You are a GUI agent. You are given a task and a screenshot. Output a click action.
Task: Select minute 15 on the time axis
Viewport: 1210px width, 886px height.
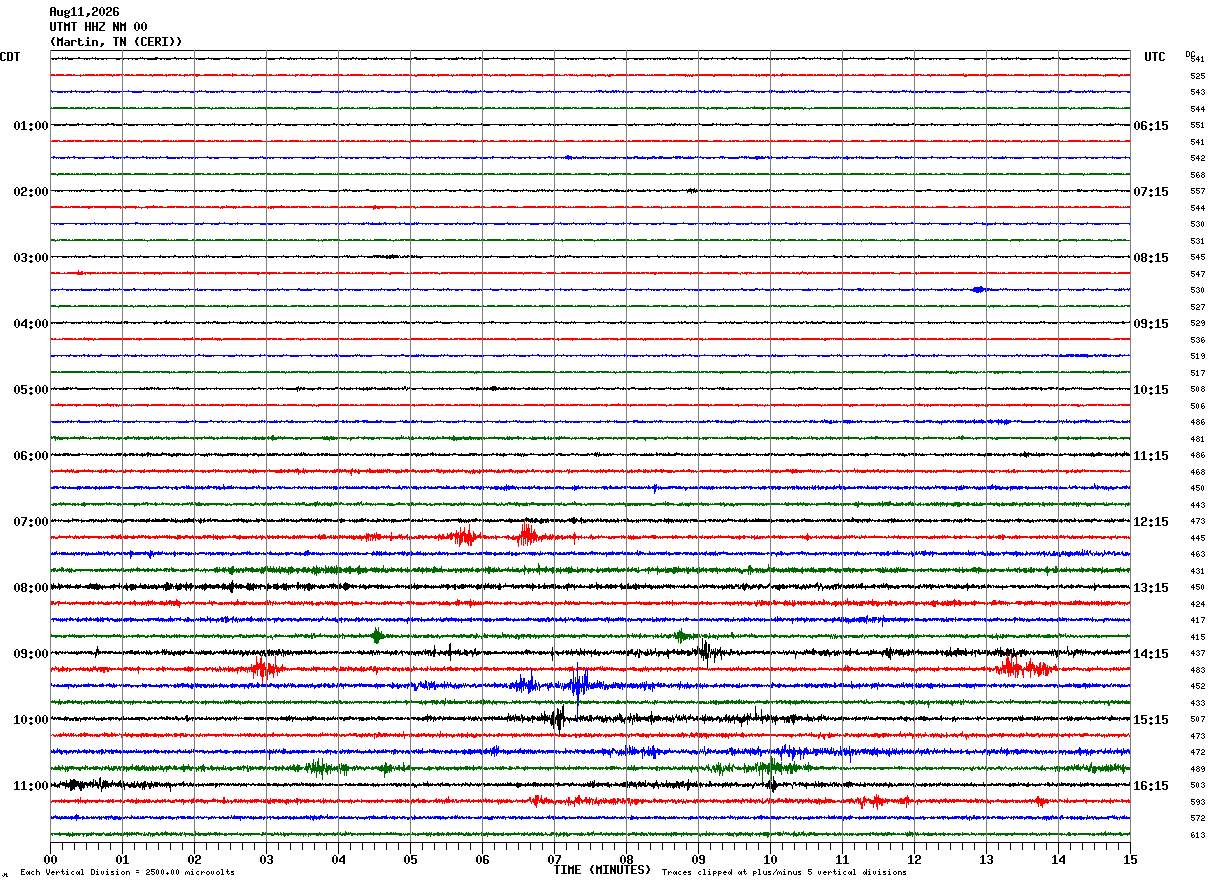(1130, 859)
